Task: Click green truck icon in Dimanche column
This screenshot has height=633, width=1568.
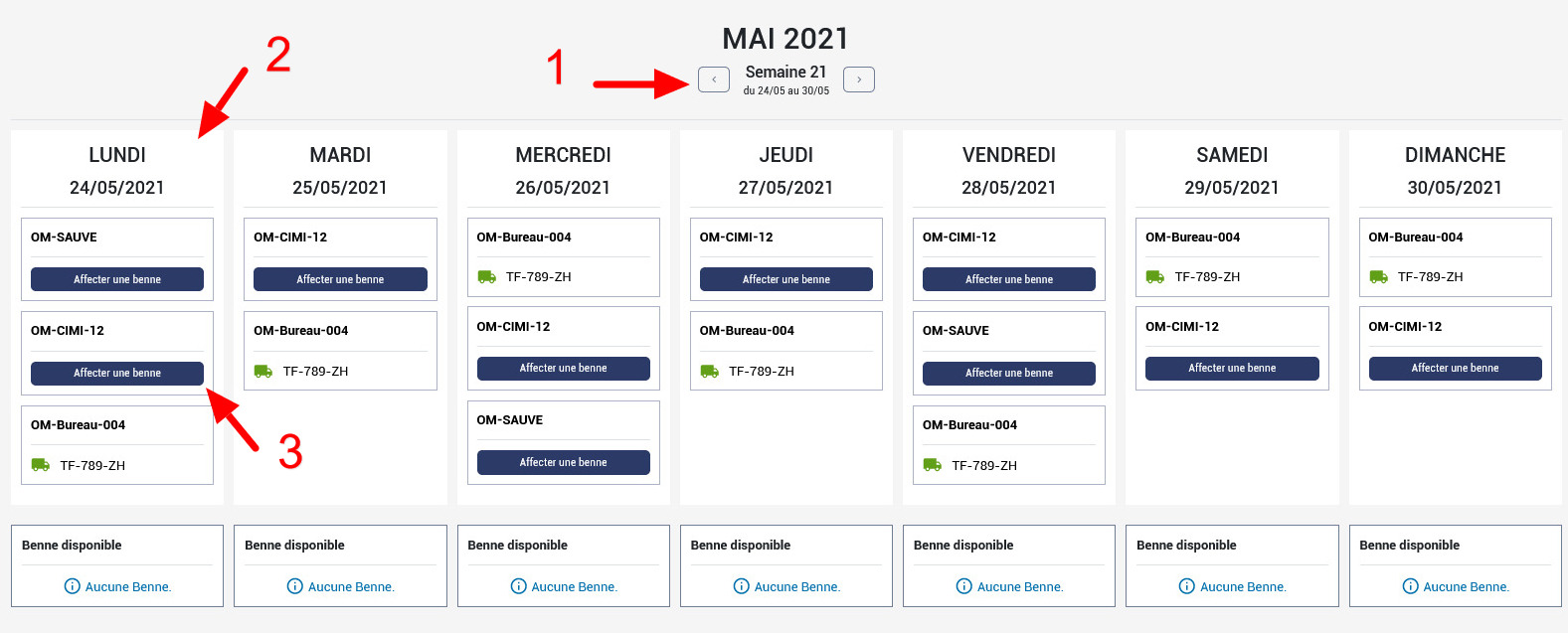Action: [1378, 277]
